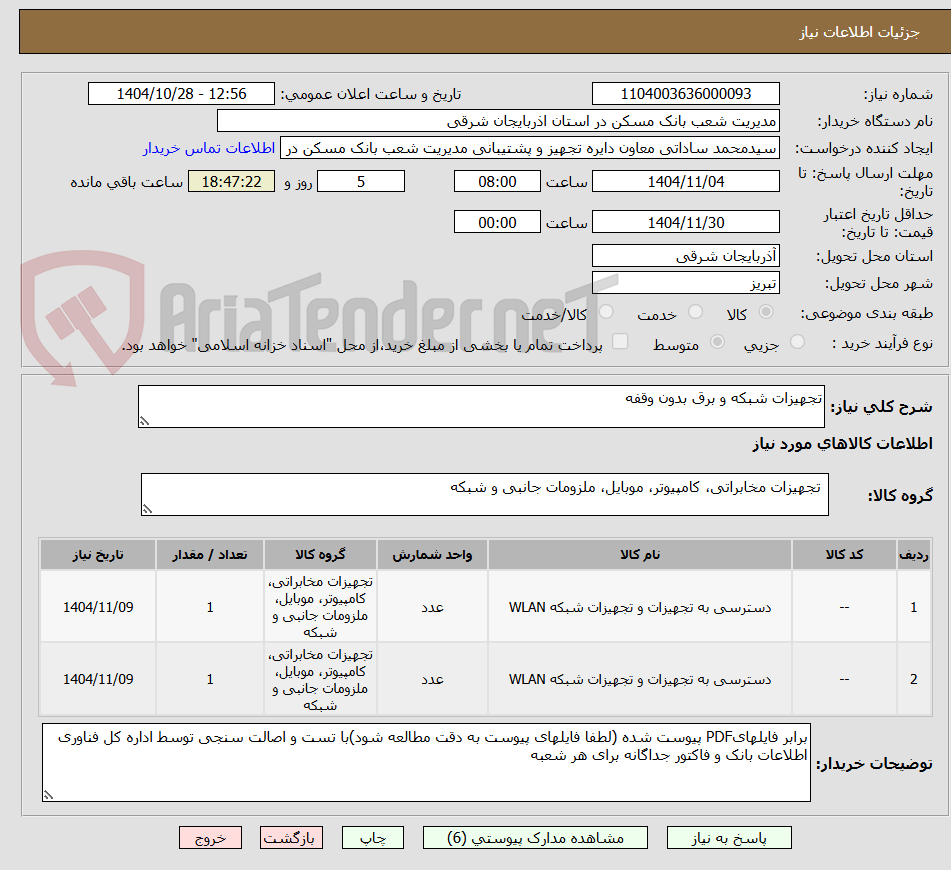
Task: Select the متوسط purchase type radio
Action: click(717, 342)
